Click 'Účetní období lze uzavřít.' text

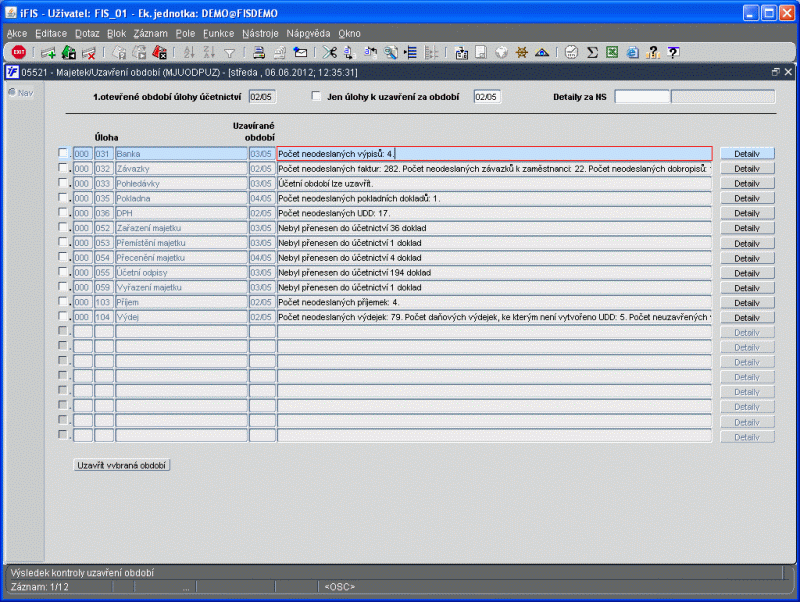(326, 183)
